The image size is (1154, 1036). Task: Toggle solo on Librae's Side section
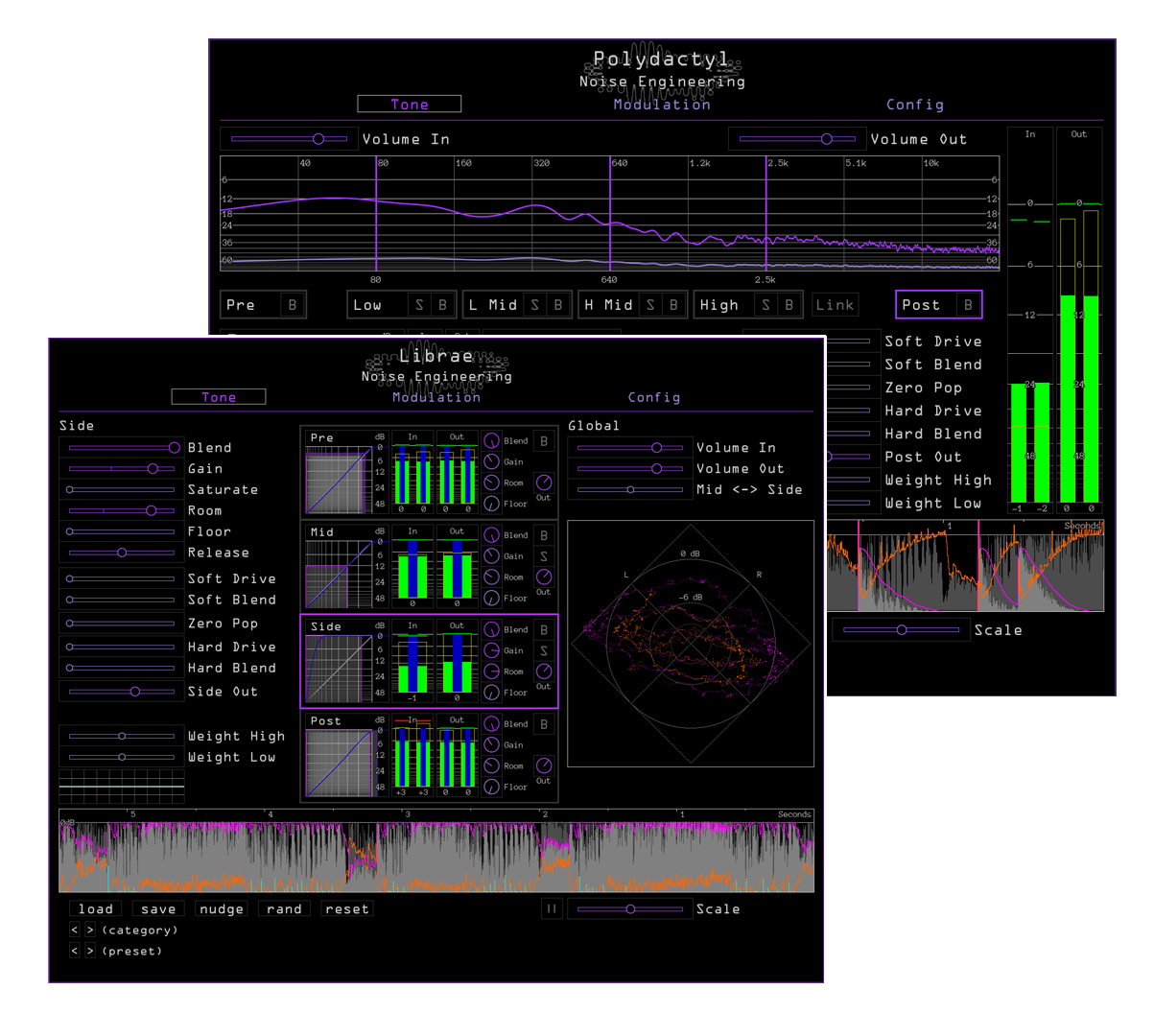[544, 651]
